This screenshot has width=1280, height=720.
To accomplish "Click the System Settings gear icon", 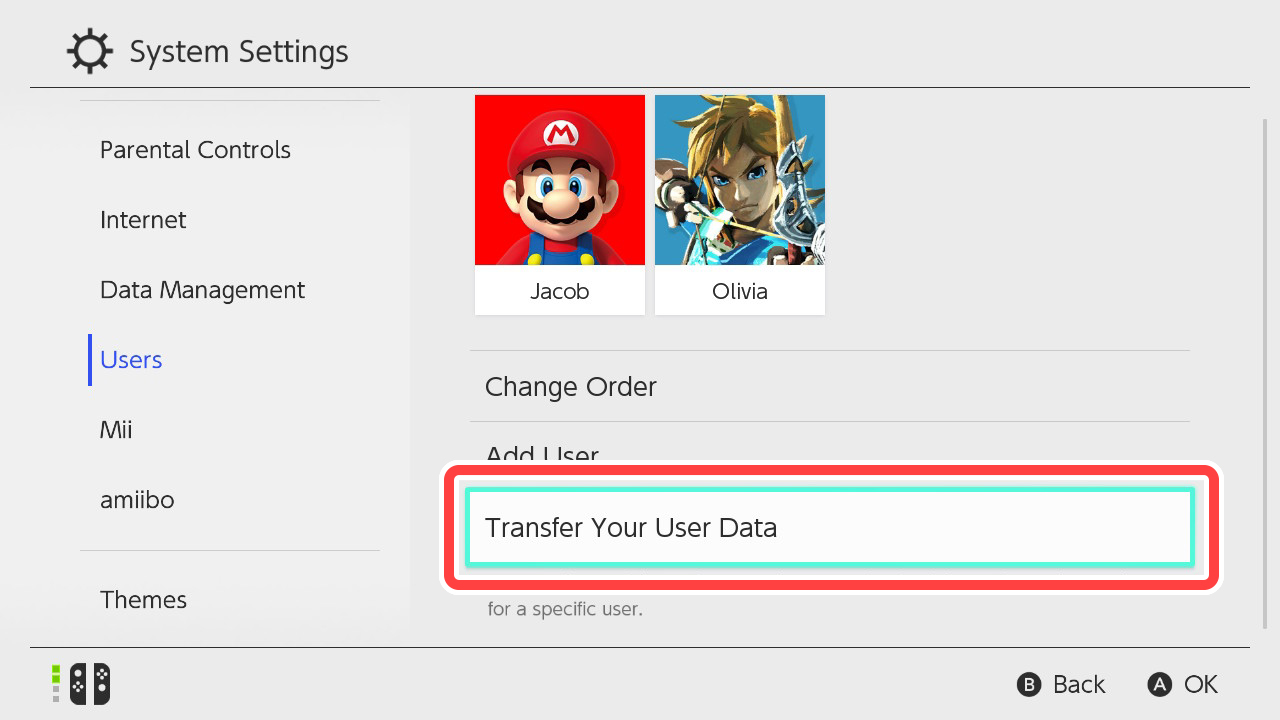I will pos(90,51).
